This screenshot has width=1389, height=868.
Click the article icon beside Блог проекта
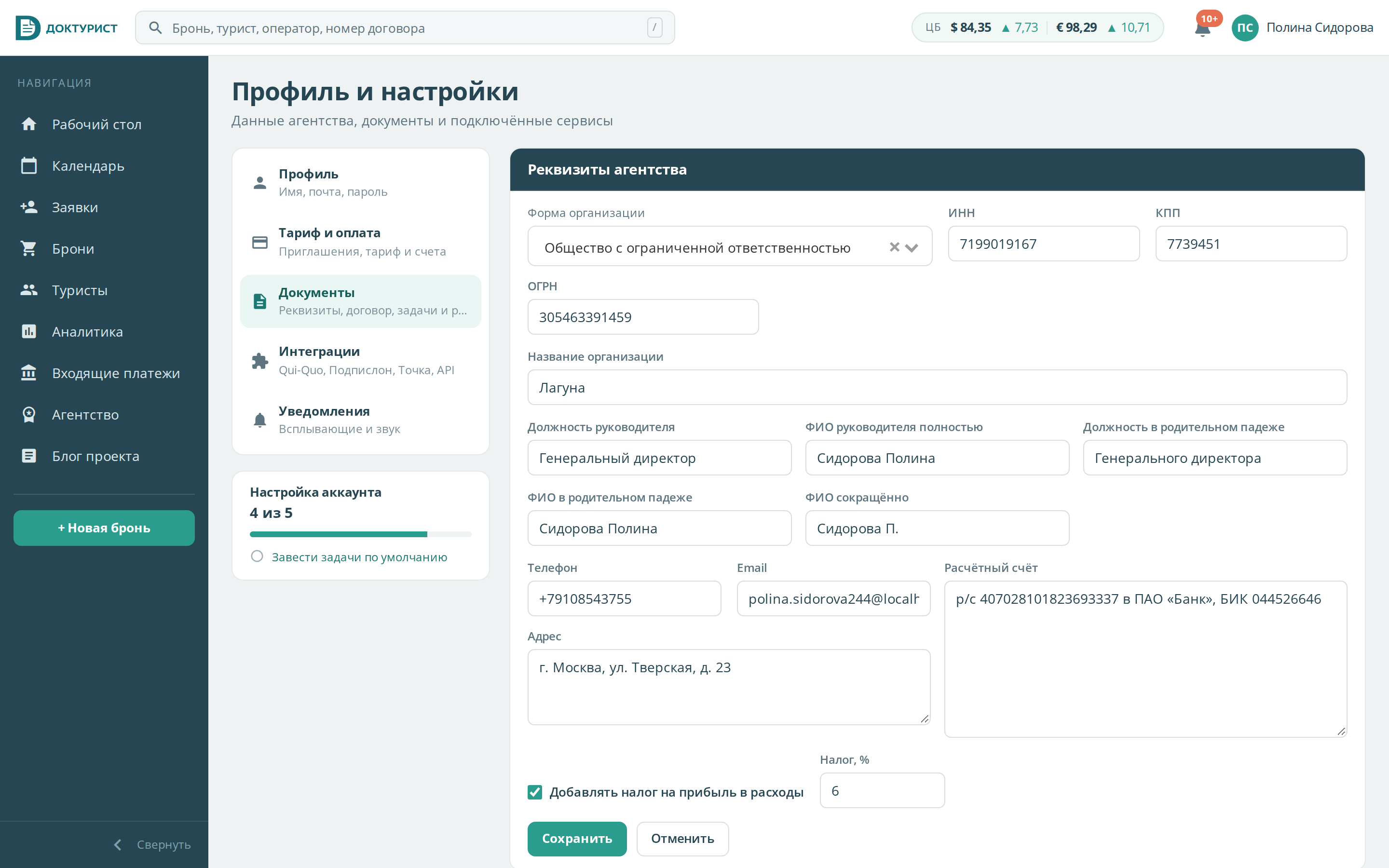pos(29,456)
